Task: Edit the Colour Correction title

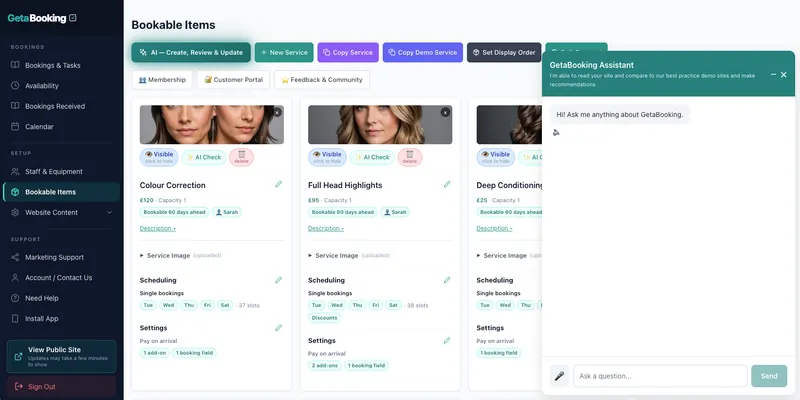Action: 279,185
